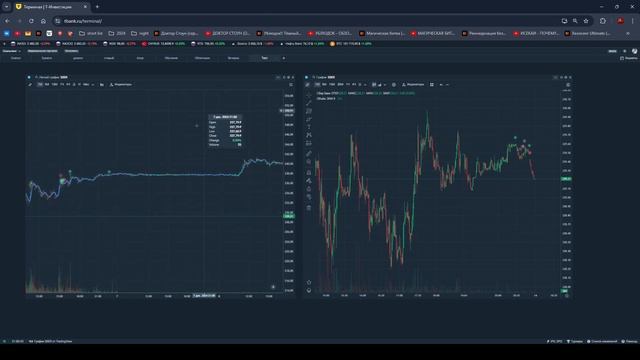Add new workspace tab with plus
The image size is (640, 360).
click(x=284, y=58)
